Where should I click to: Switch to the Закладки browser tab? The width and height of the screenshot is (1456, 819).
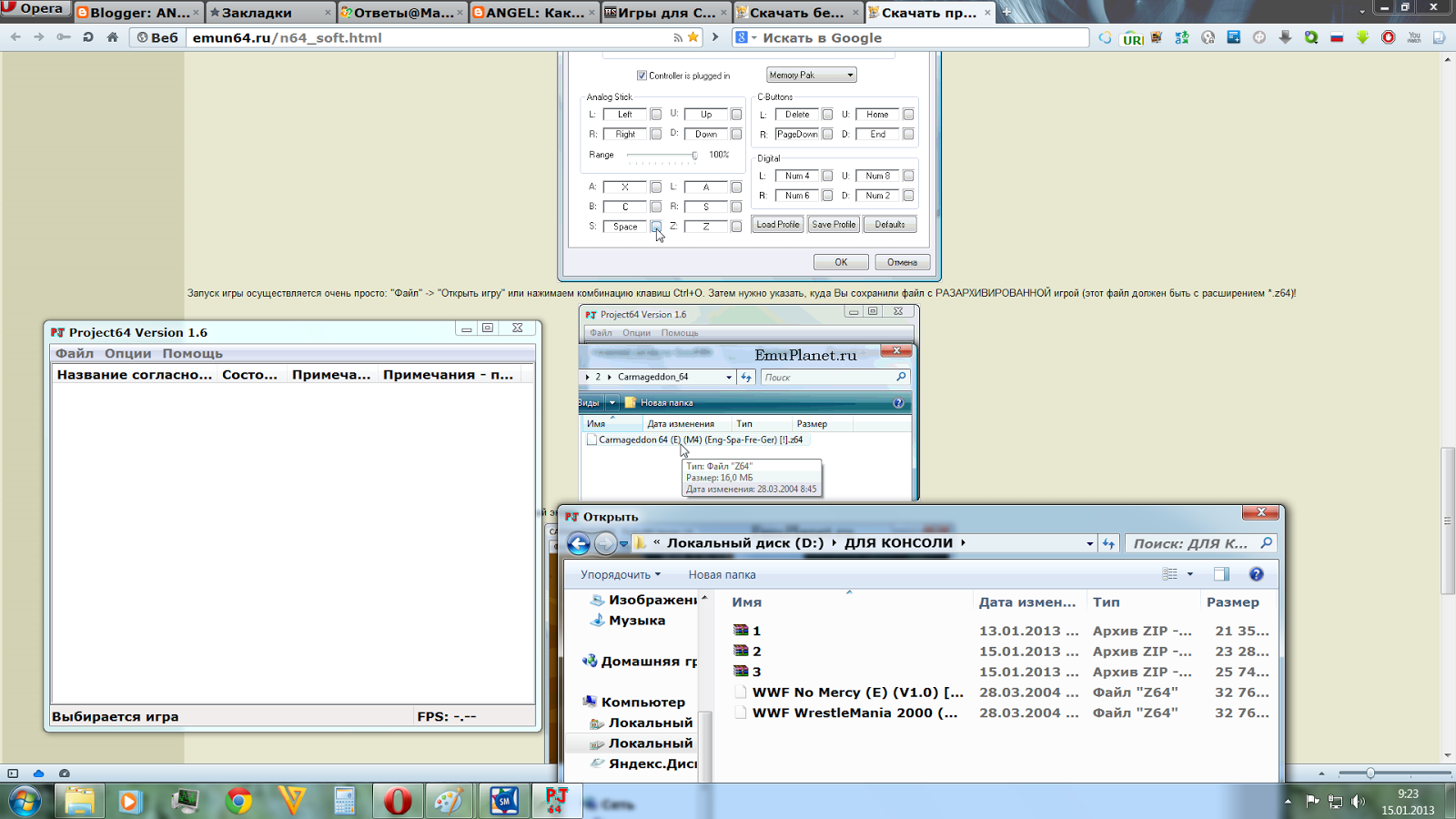tap(270, 13)
